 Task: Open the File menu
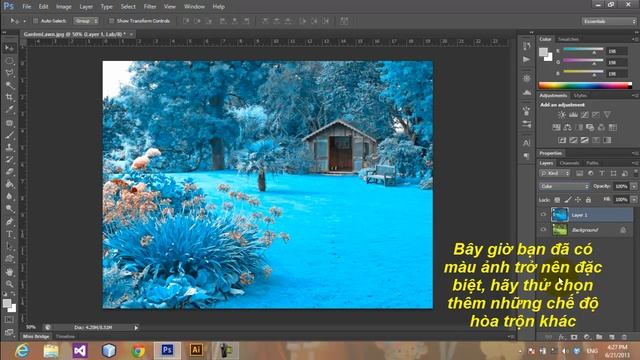pos(27,7)
